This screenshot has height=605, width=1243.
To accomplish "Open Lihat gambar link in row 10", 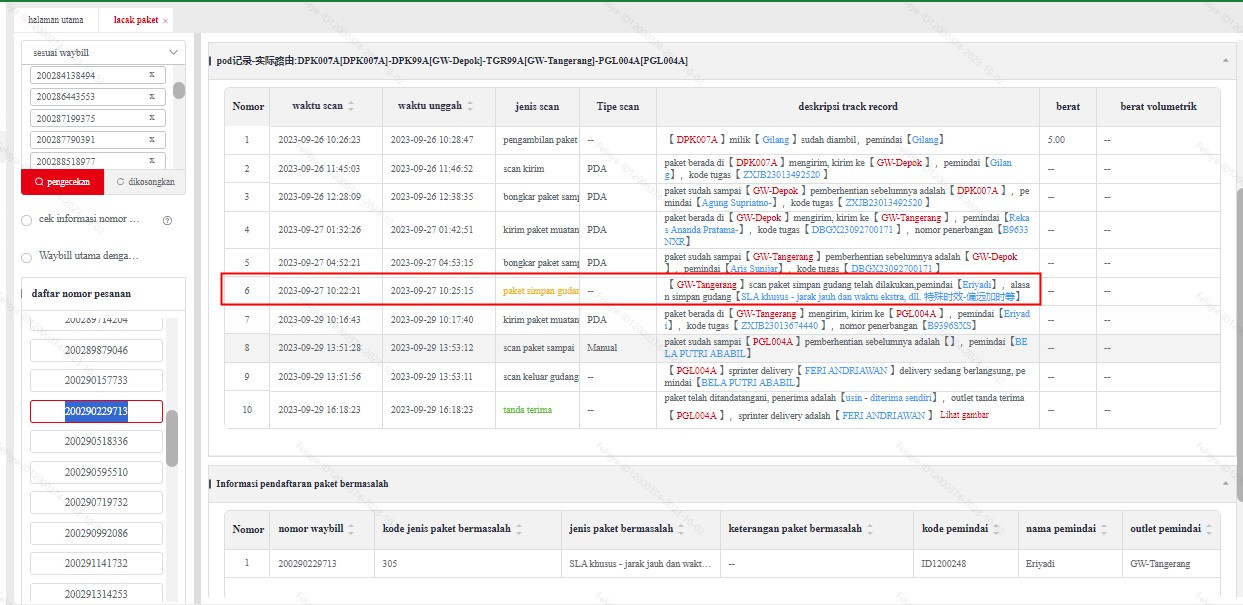I will (x=964, y=415).
